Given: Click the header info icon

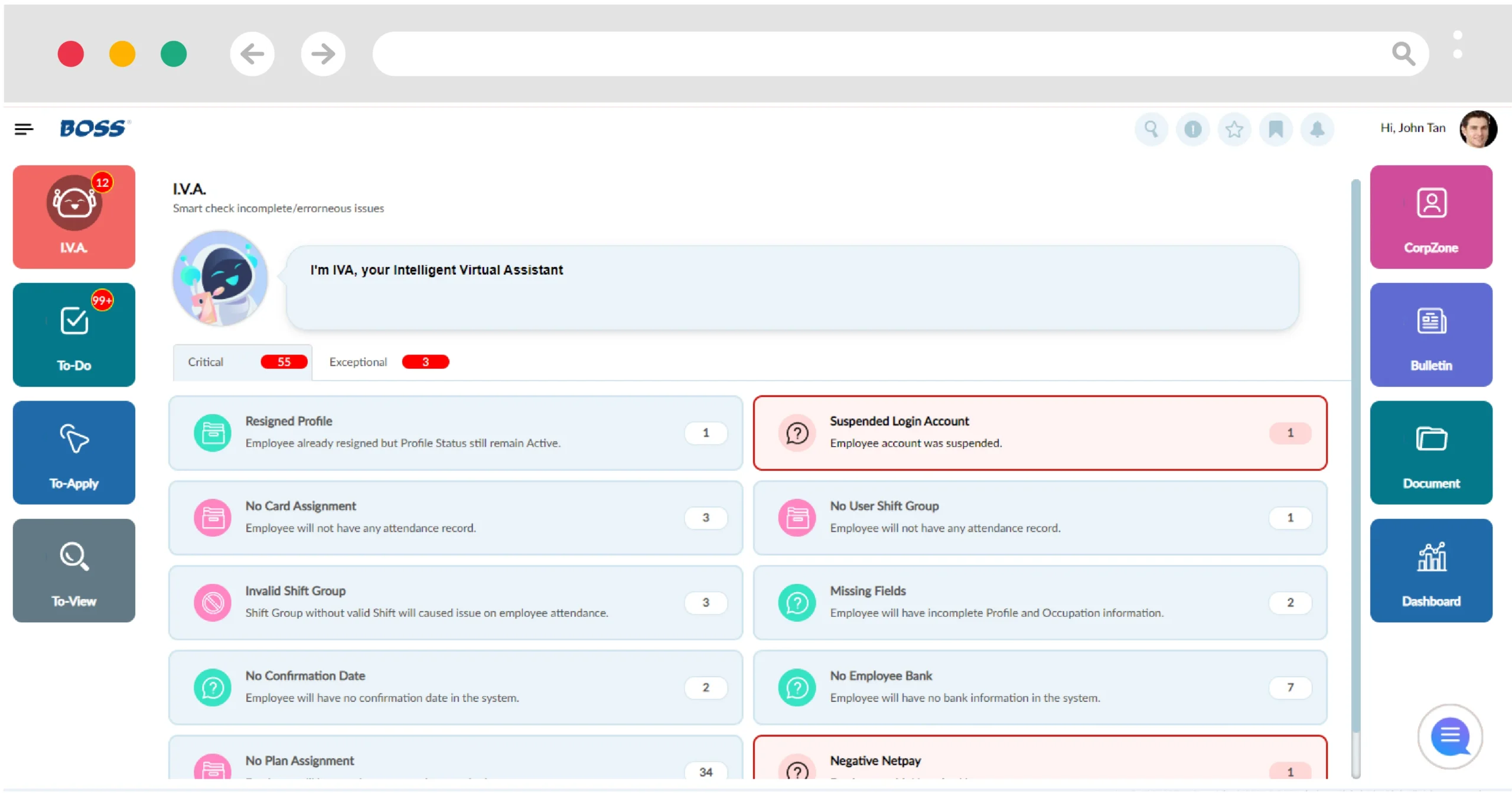Looking at the screenshot, I should 1192,129.
